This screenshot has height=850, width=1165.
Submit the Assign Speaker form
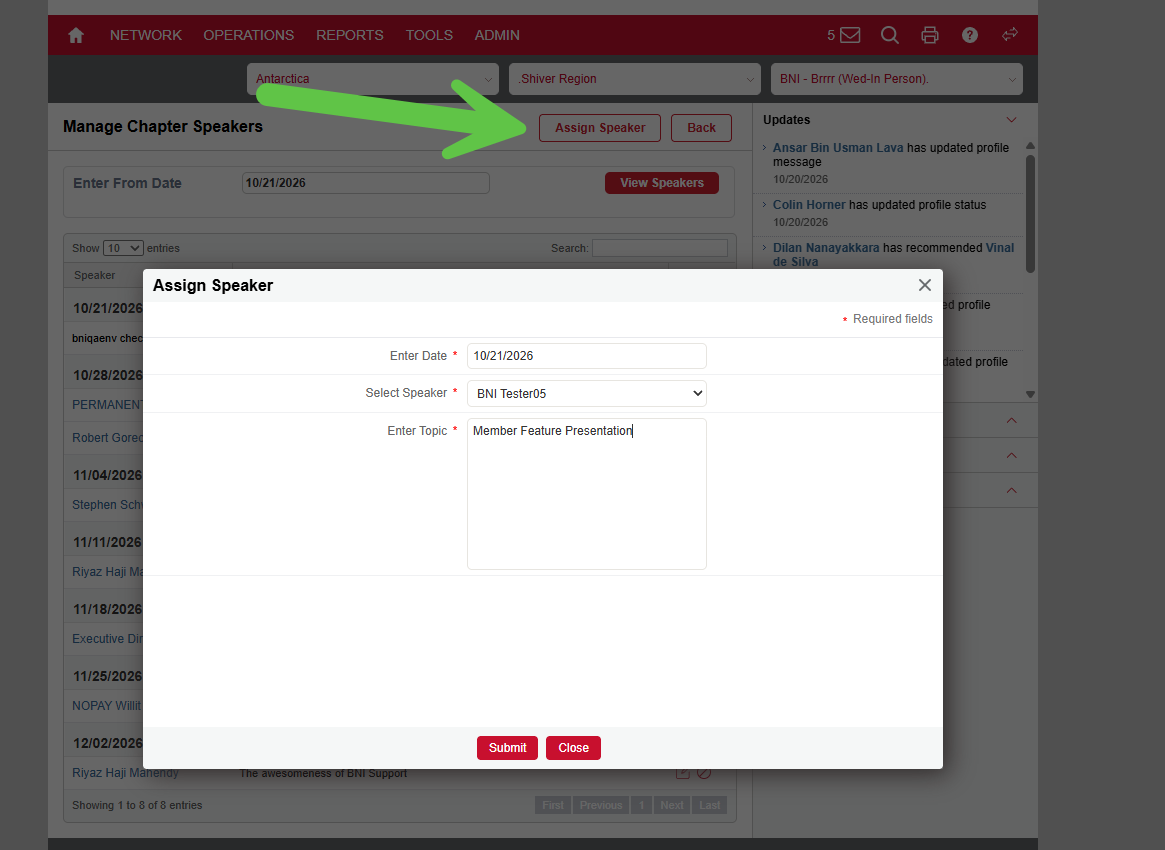[507, 747]
